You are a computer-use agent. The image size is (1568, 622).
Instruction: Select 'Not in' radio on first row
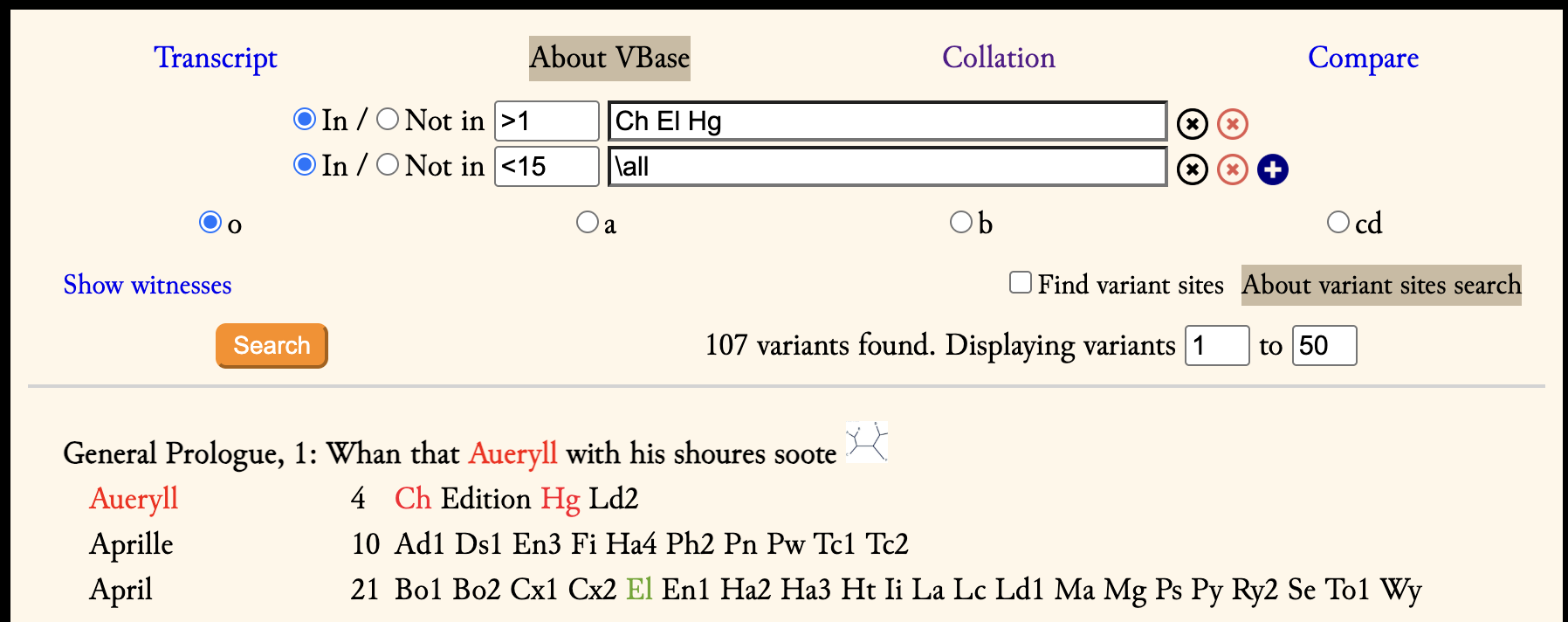click(x=388, y=119)
